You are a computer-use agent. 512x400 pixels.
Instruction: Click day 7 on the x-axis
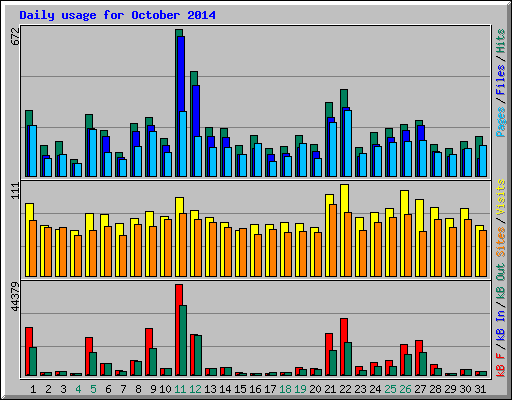tap(123, 389)
